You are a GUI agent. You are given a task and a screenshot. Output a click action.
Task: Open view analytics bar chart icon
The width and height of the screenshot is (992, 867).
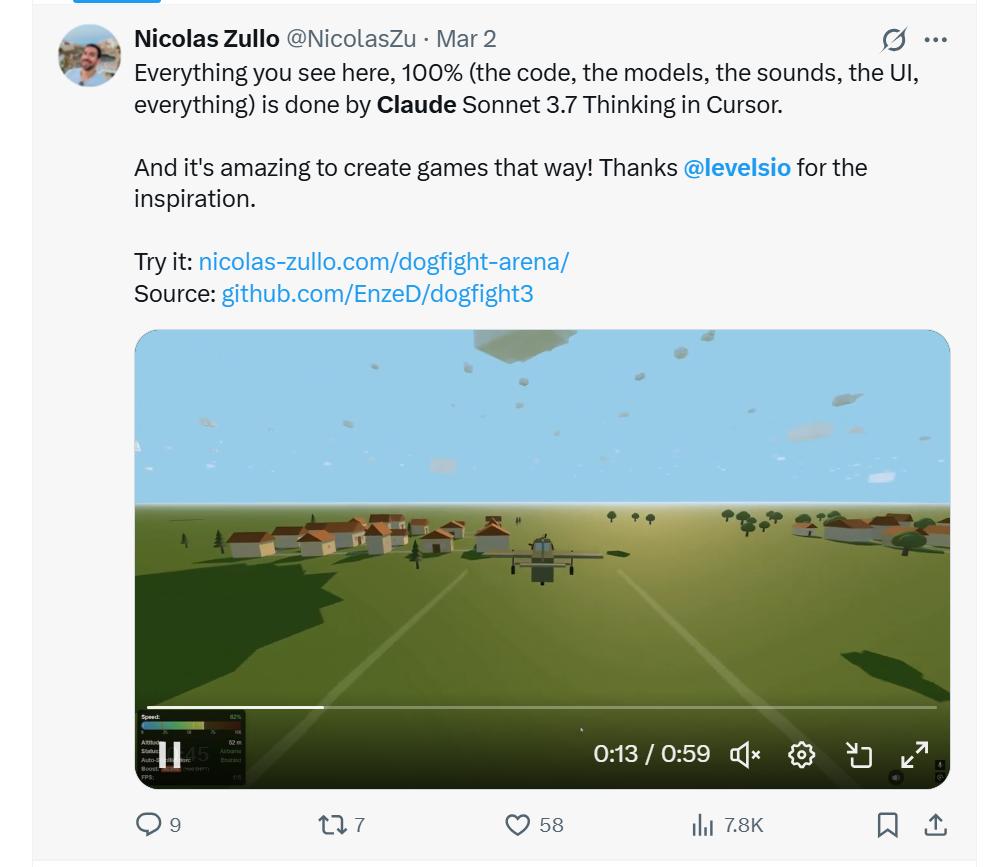coord(702,825)
